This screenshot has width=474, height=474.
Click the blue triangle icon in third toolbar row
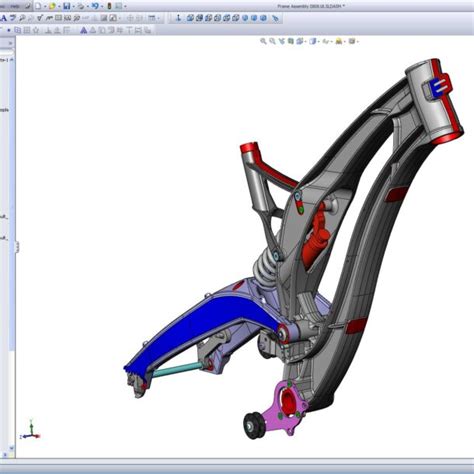(x=83, y=30)
